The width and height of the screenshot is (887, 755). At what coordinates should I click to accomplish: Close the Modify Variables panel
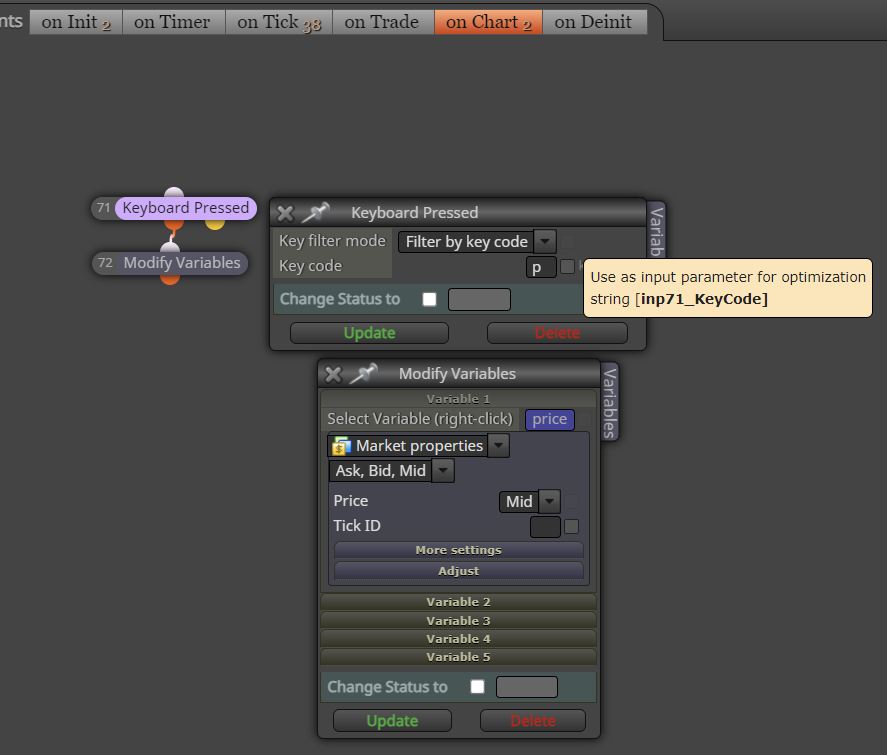tap(333, 374)
